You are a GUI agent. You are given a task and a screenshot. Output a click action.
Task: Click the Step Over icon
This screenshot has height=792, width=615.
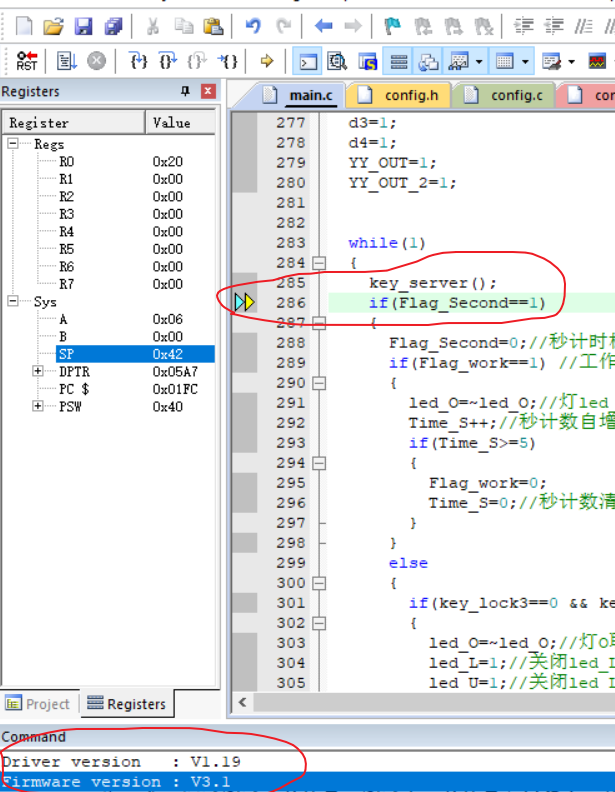(168, 61)
